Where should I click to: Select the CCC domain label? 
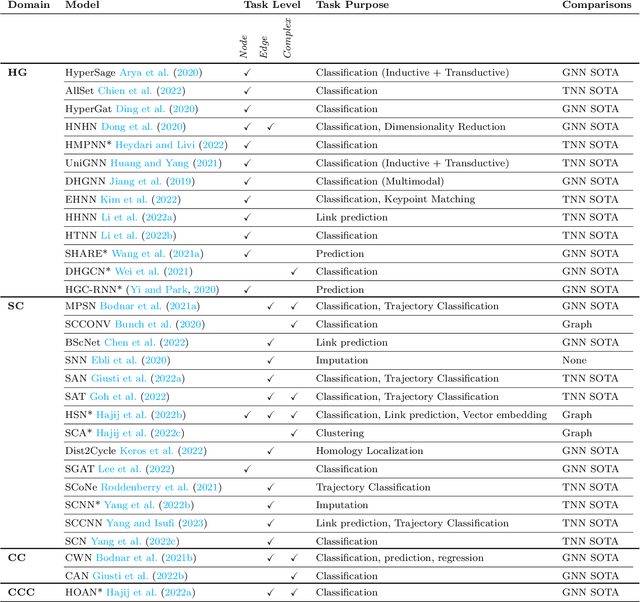(22, 593)
